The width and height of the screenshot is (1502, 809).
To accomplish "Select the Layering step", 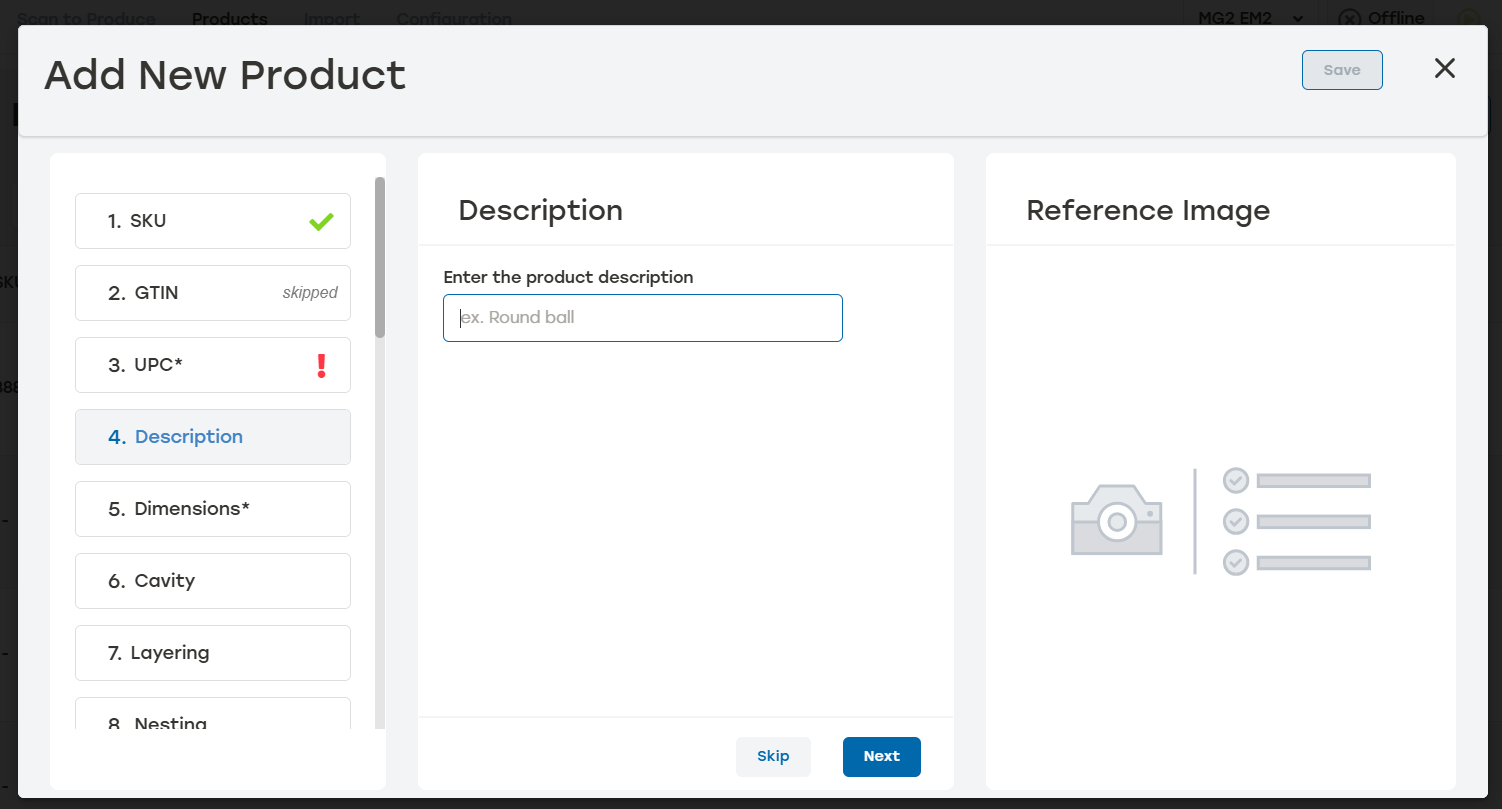I will click(x=212, y=653).
